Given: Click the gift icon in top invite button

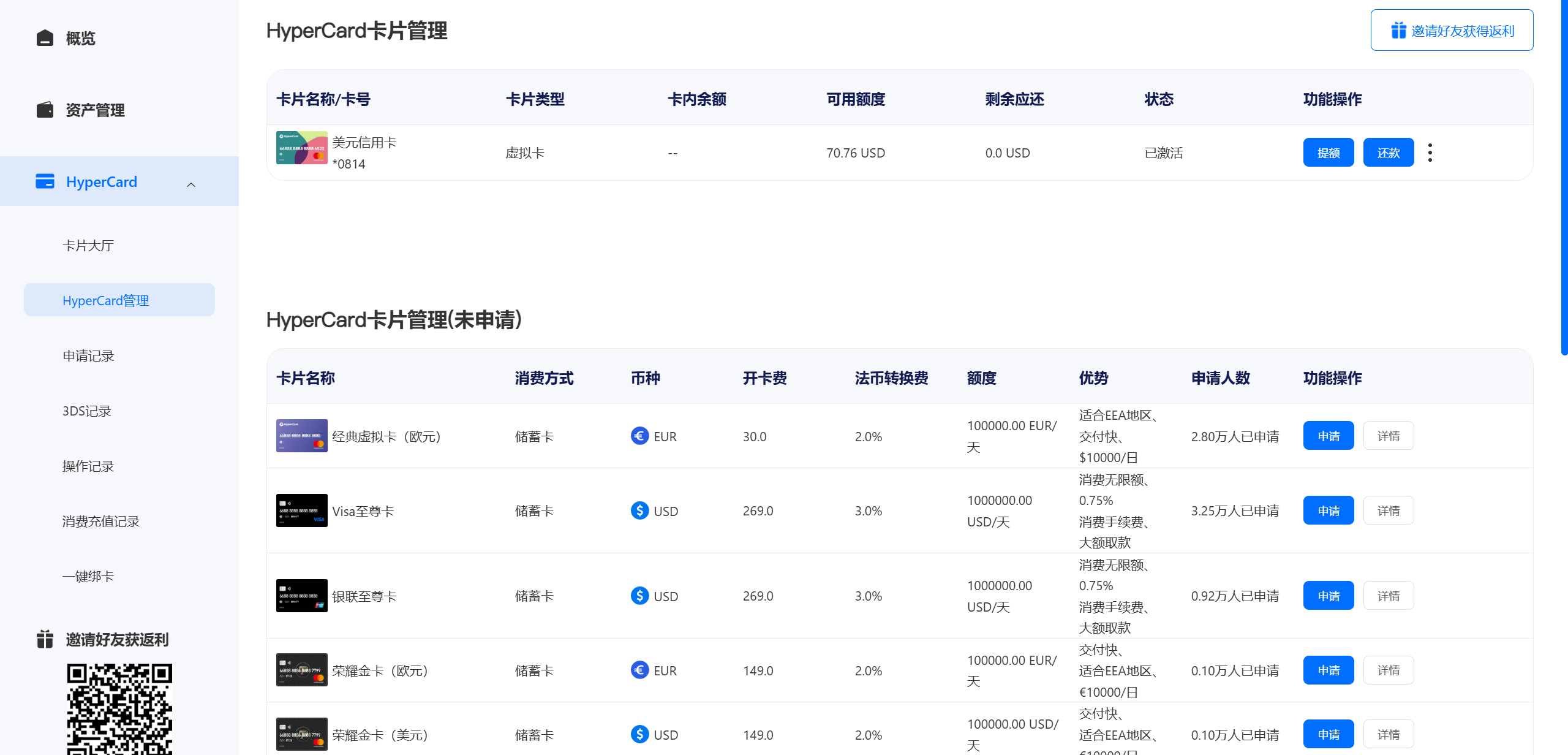Looking at the screenshot, I should tap(1398, 30).
